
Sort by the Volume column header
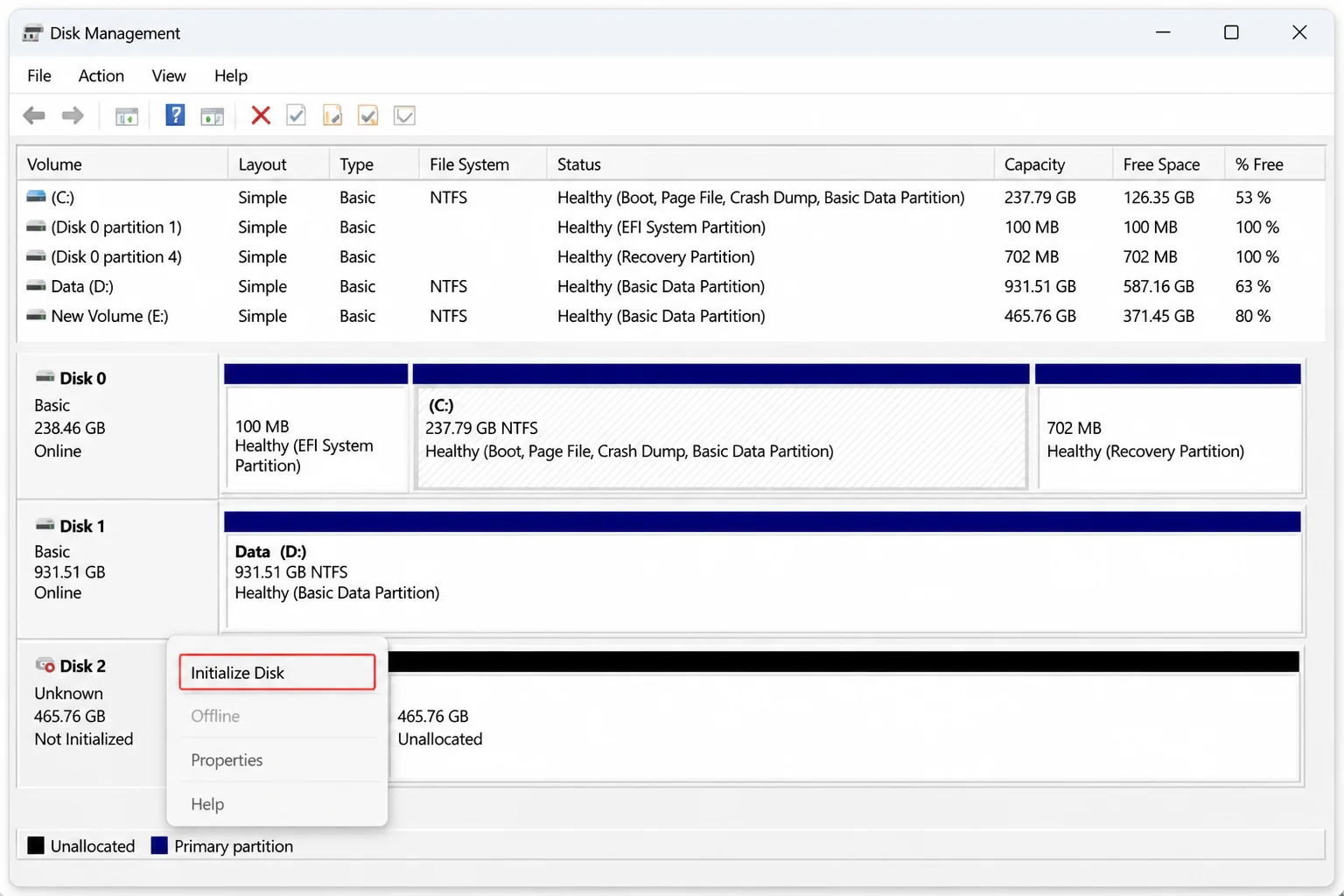click(122, 164)
